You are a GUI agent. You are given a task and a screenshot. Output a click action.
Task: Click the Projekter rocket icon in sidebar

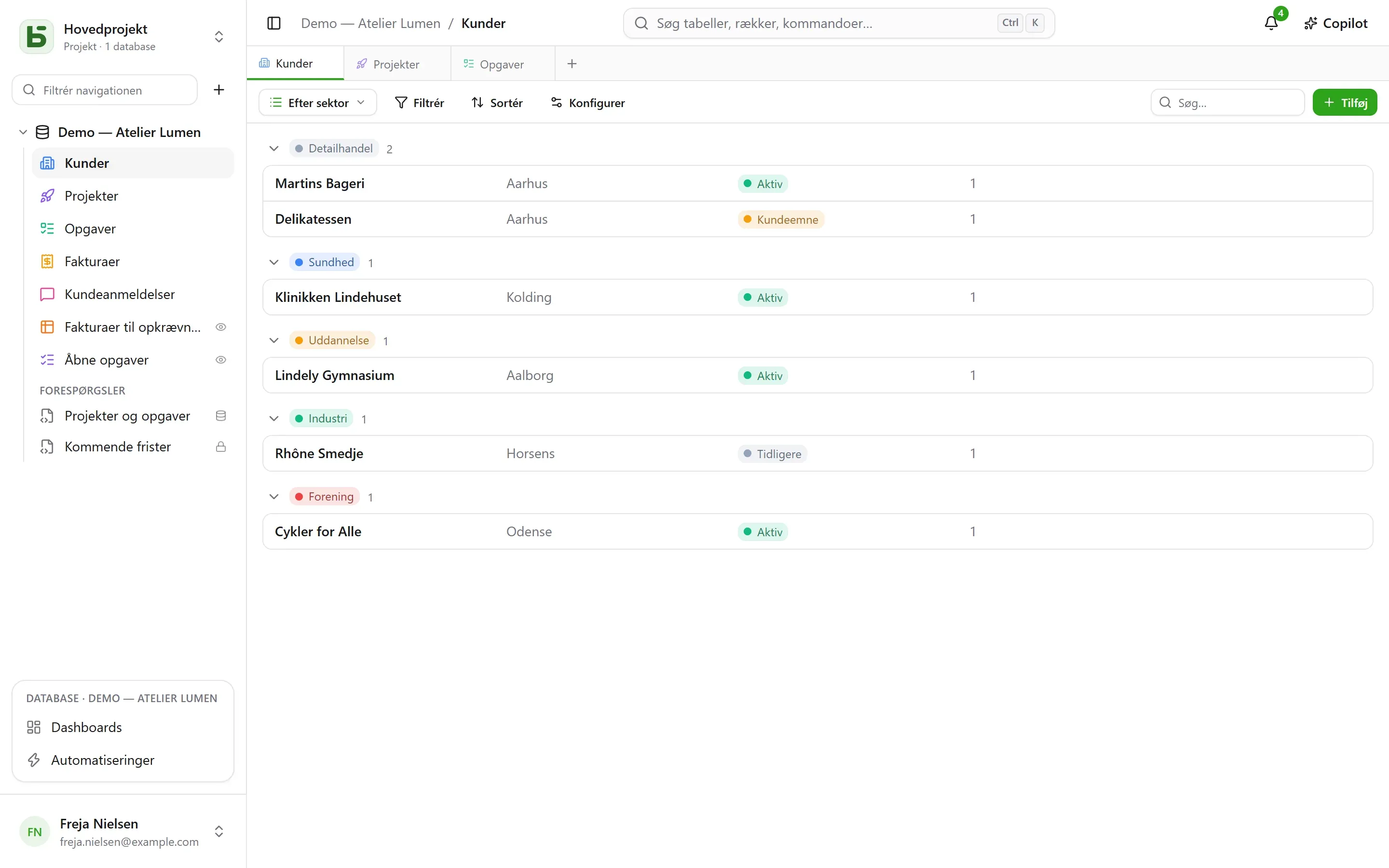pyautogui.click(x=47, y=196)
